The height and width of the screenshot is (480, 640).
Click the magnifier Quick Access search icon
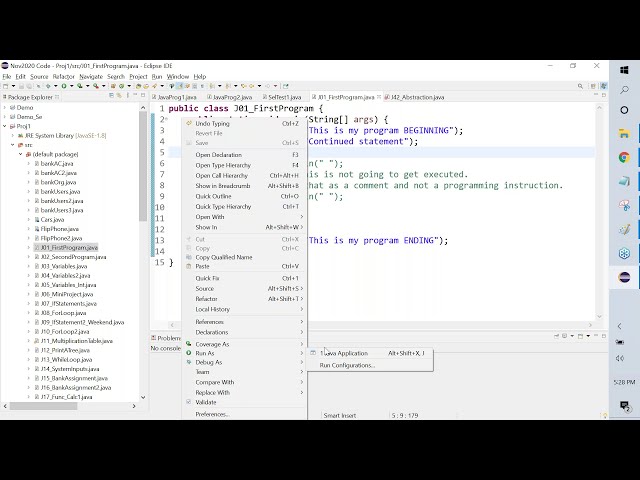(580, 86)
